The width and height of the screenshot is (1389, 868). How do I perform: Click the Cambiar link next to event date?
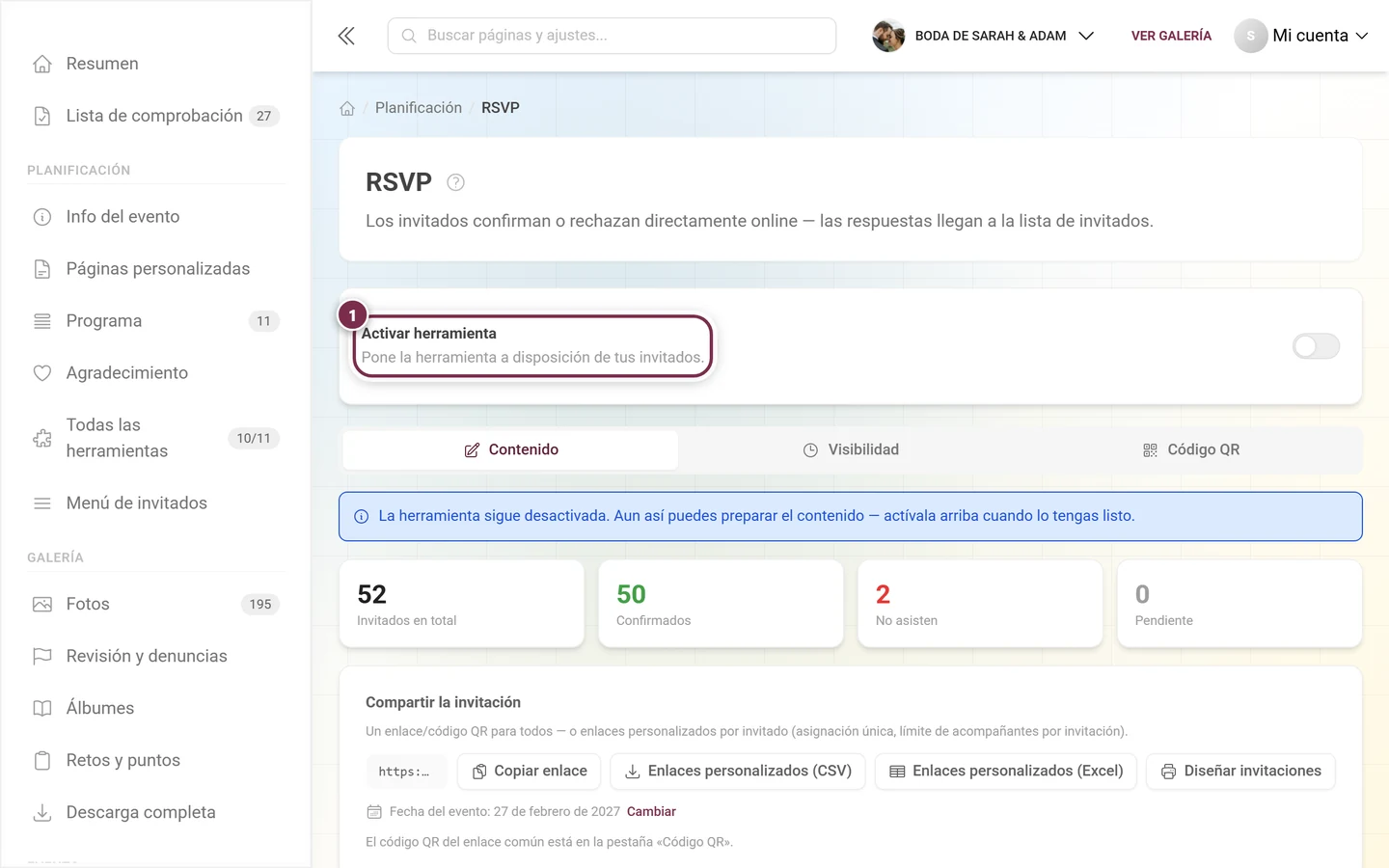coord(651,812)
